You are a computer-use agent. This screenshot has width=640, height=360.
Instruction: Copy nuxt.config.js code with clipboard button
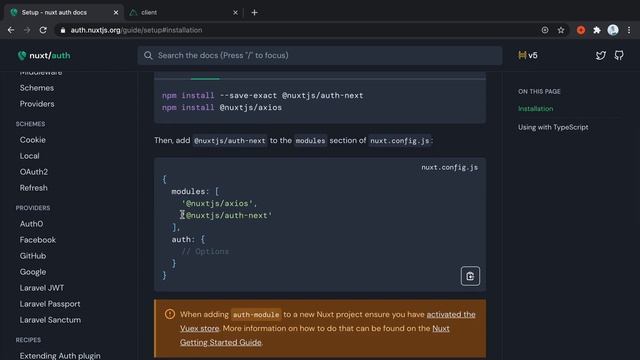[x=470, y=276]
